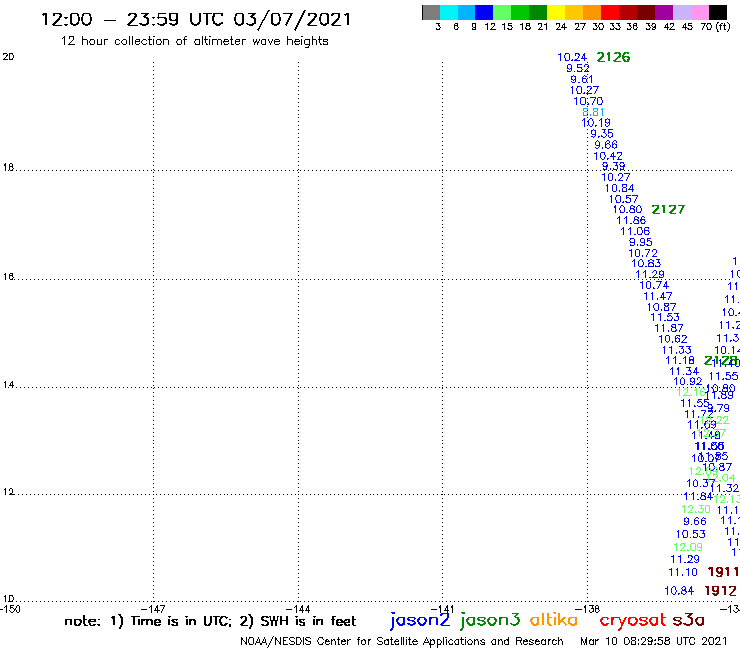Click the jason2 satellite legend label

(420, 621)
